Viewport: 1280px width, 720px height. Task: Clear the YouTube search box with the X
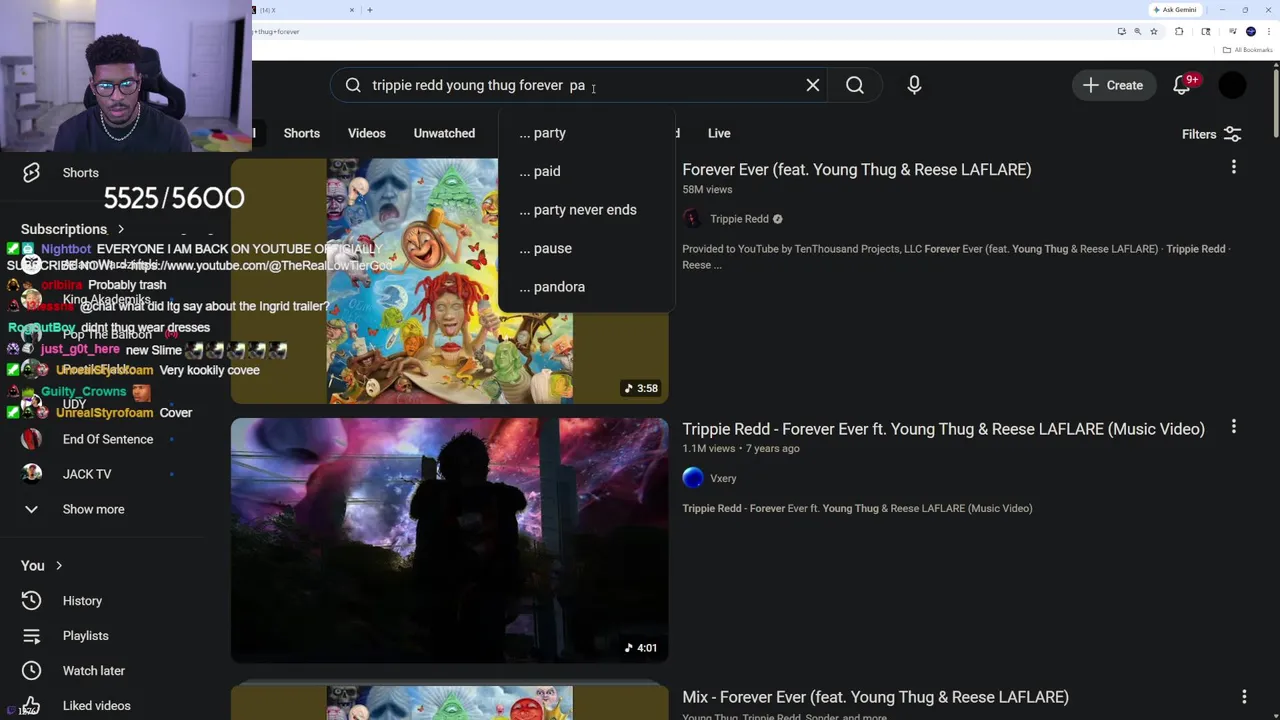(813, 85)
